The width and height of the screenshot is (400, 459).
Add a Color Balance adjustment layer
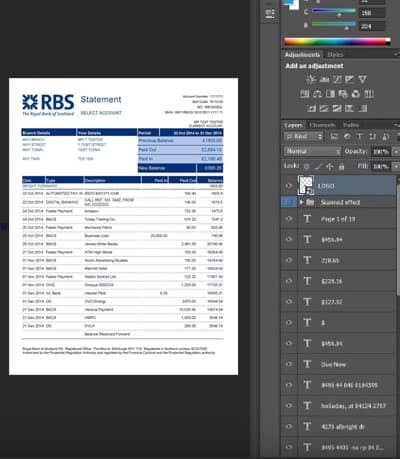[x=317, y=94]
